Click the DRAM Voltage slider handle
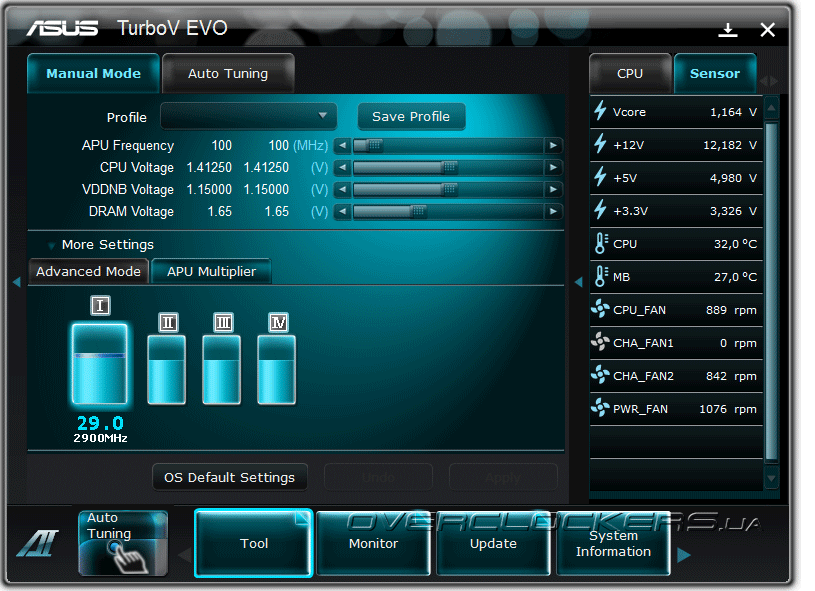The width and height of the screenshot is (815, 591). coord(418,212)
